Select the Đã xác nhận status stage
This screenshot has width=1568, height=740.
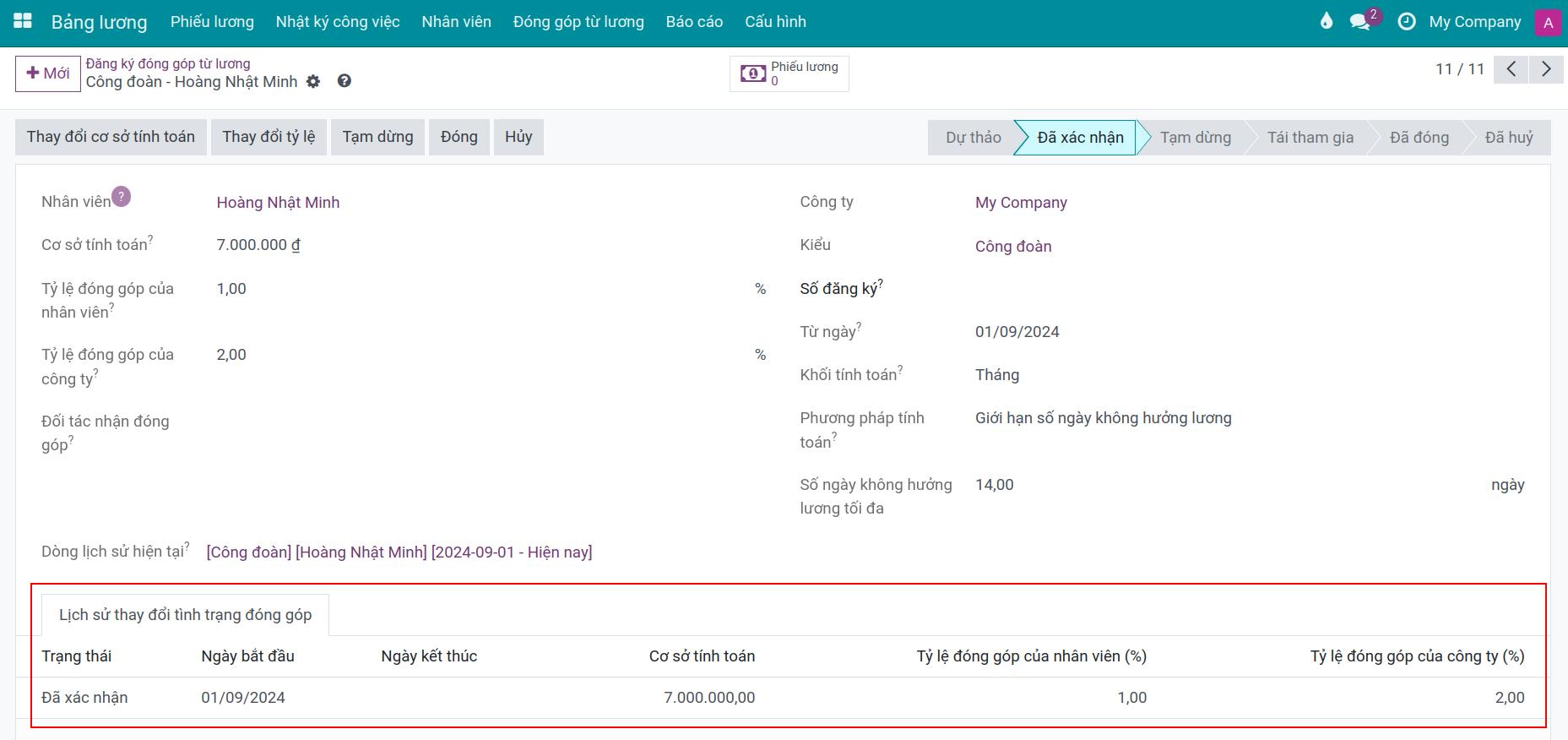click(1080, 138)
